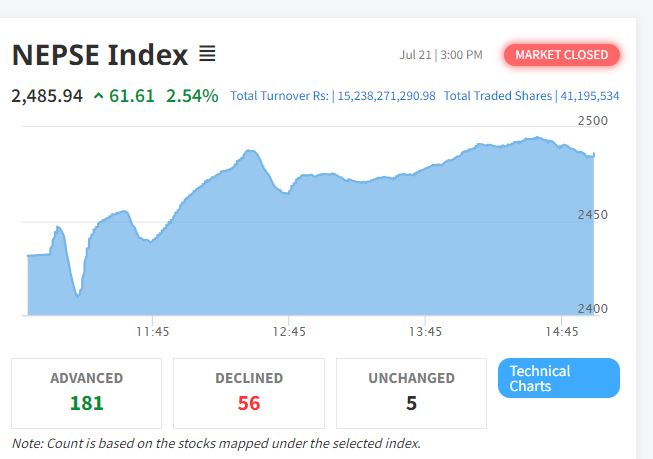Image resolution: width=653 pixels, height=459 pixels.
Task: Click the 2400 y-axis label
Action: click(592, 309)
